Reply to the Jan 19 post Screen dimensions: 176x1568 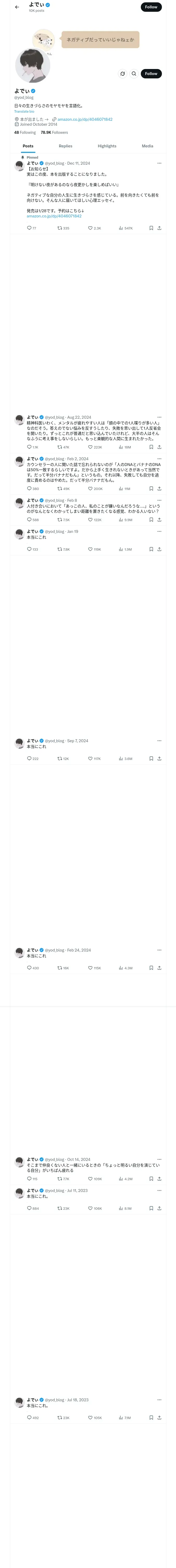click(29, 549)
